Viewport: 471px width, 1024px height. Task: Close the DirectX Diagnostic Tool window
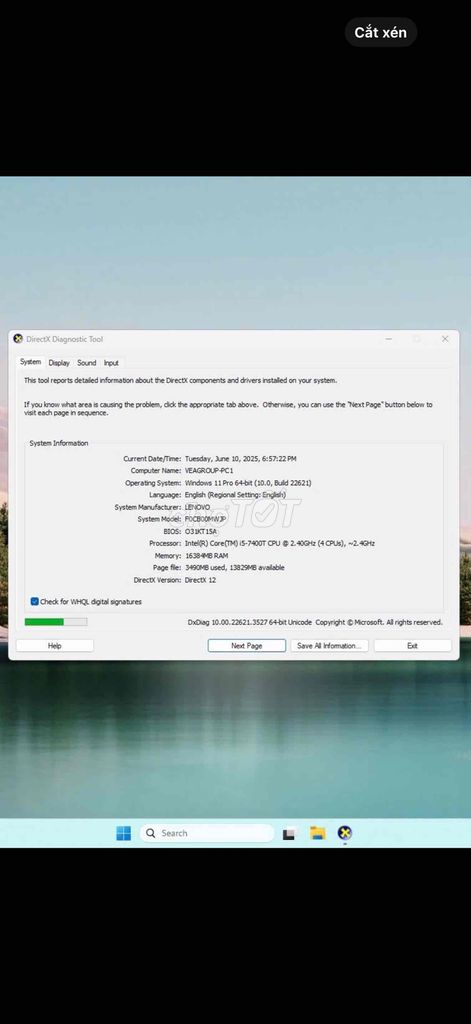[x=445, y=339]
